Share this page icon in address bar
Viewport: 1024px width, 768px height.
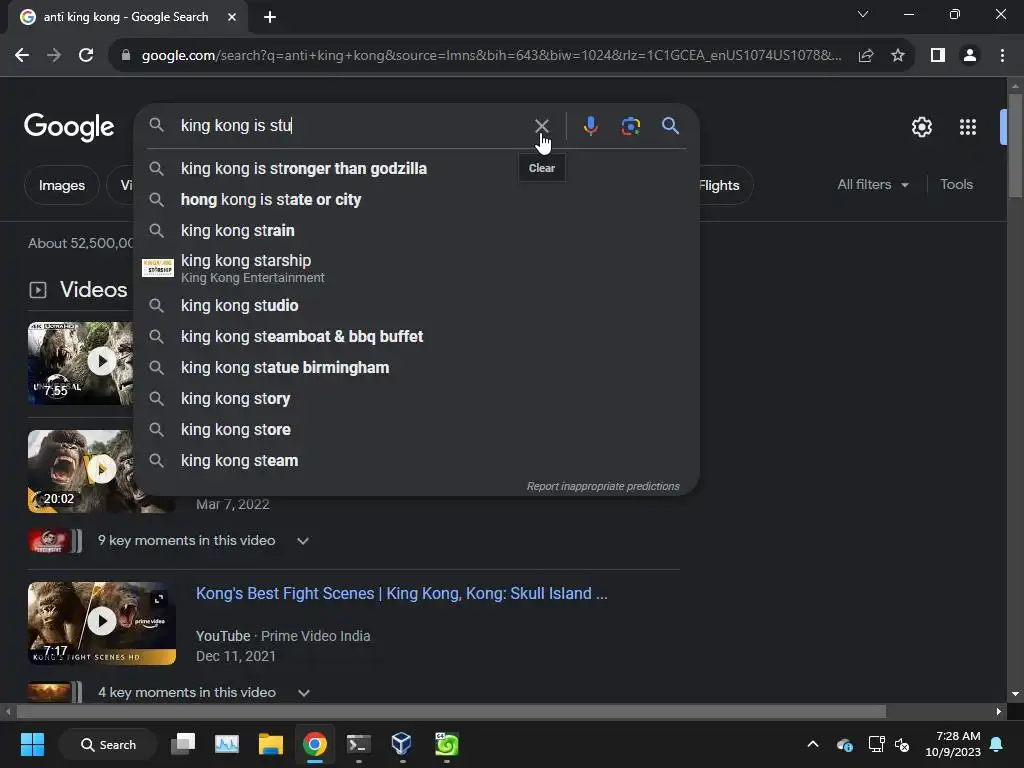(866, 56)
